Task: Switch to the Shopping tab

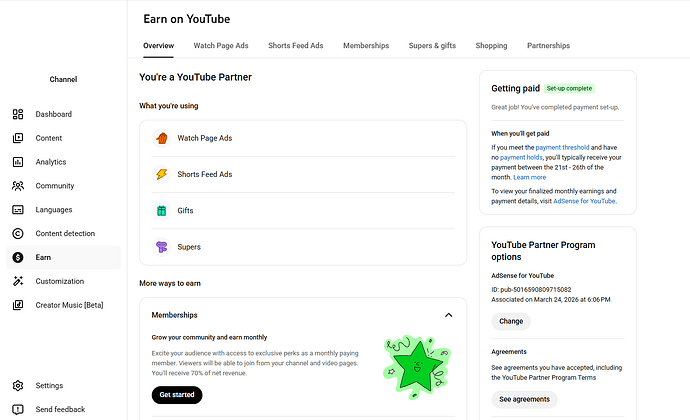Action: (491, 46)
